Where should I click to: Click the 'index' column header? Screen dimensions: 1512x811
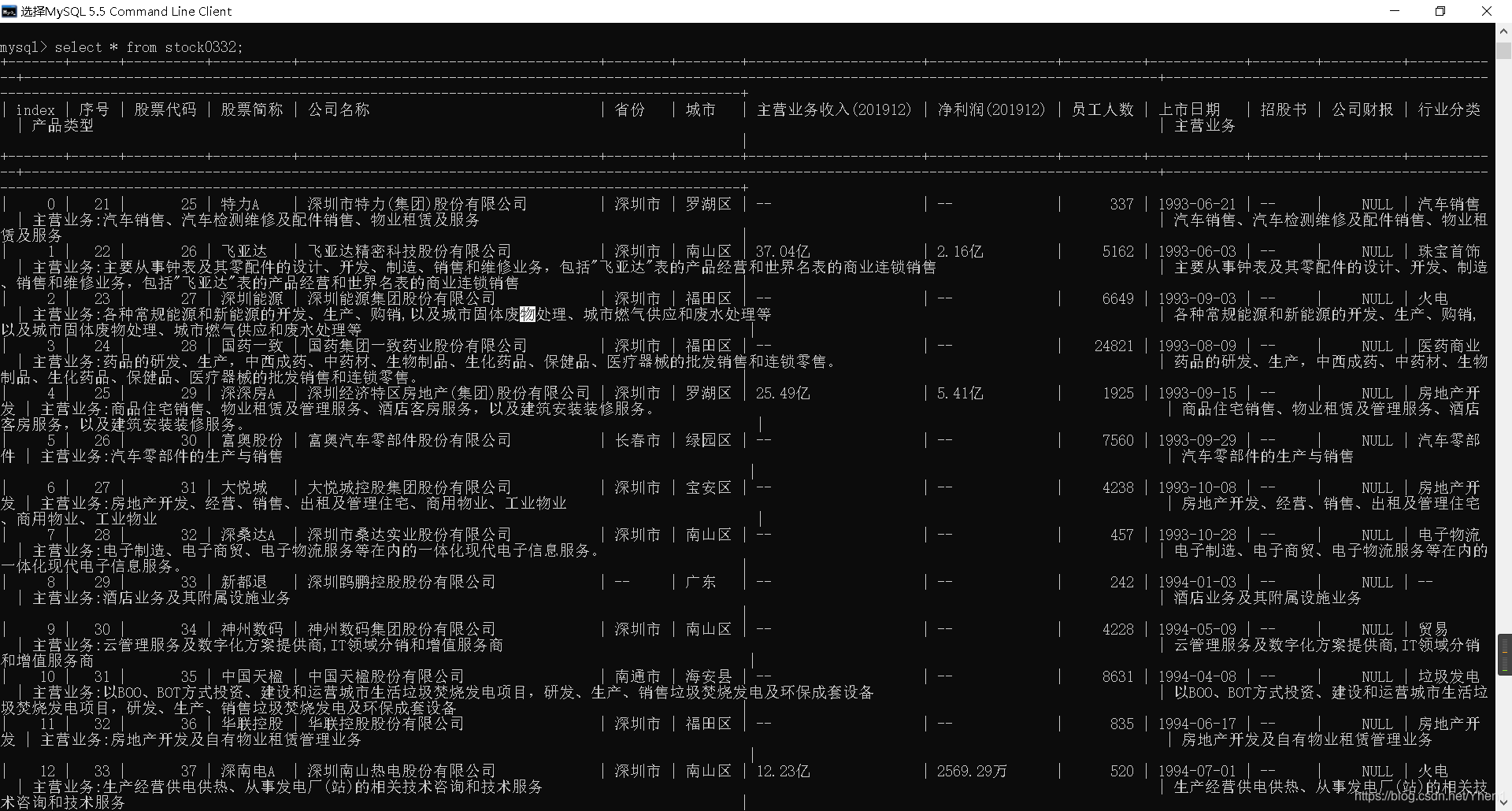[x=35, y=110]
